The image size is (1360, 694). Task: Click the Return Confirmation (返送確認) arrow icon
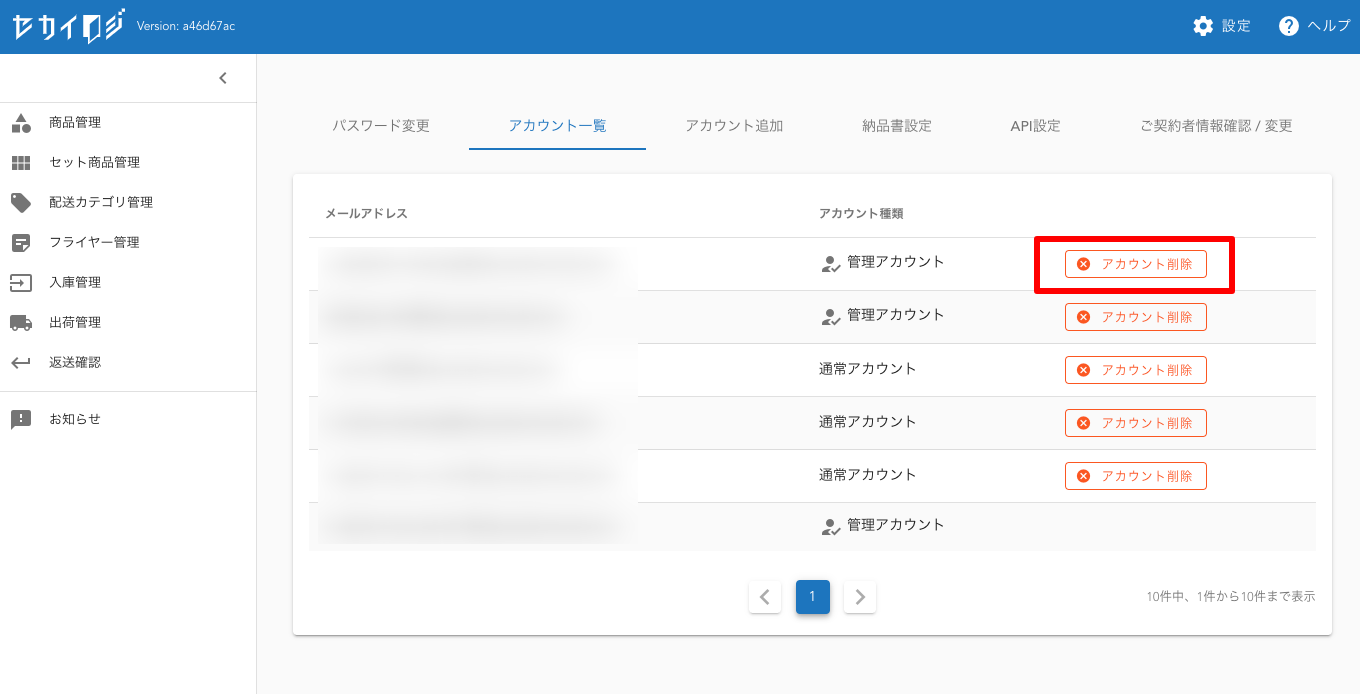21,363
